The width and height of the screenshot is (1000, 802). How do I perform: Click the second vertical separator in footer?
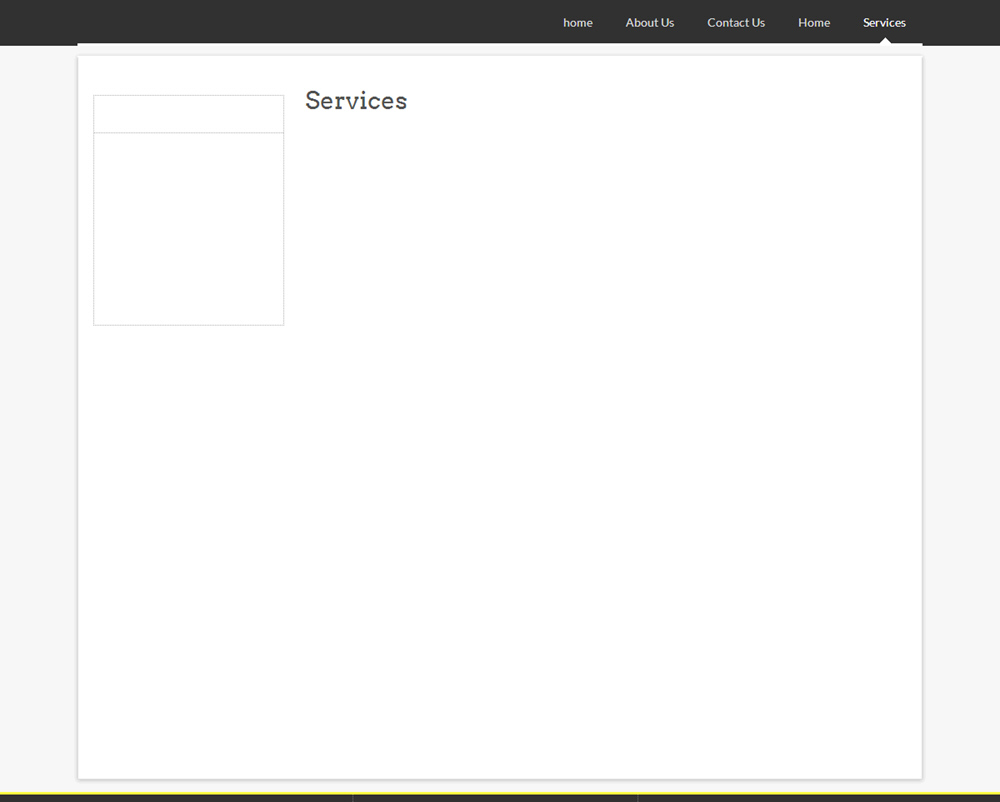[638, 799]
